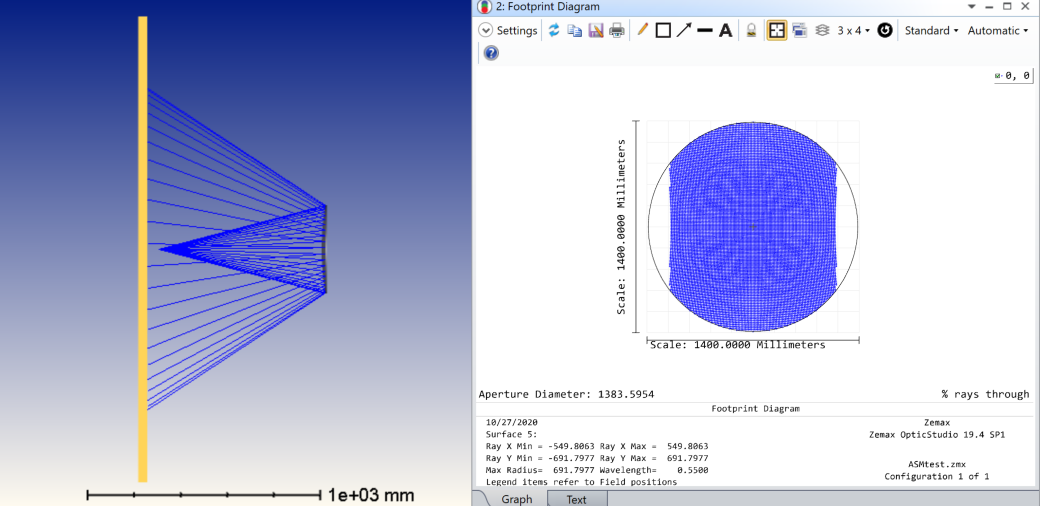Screen dimensions: 1040x506
Task: Open the Standard dropdown menu
Action: [931, 31]
